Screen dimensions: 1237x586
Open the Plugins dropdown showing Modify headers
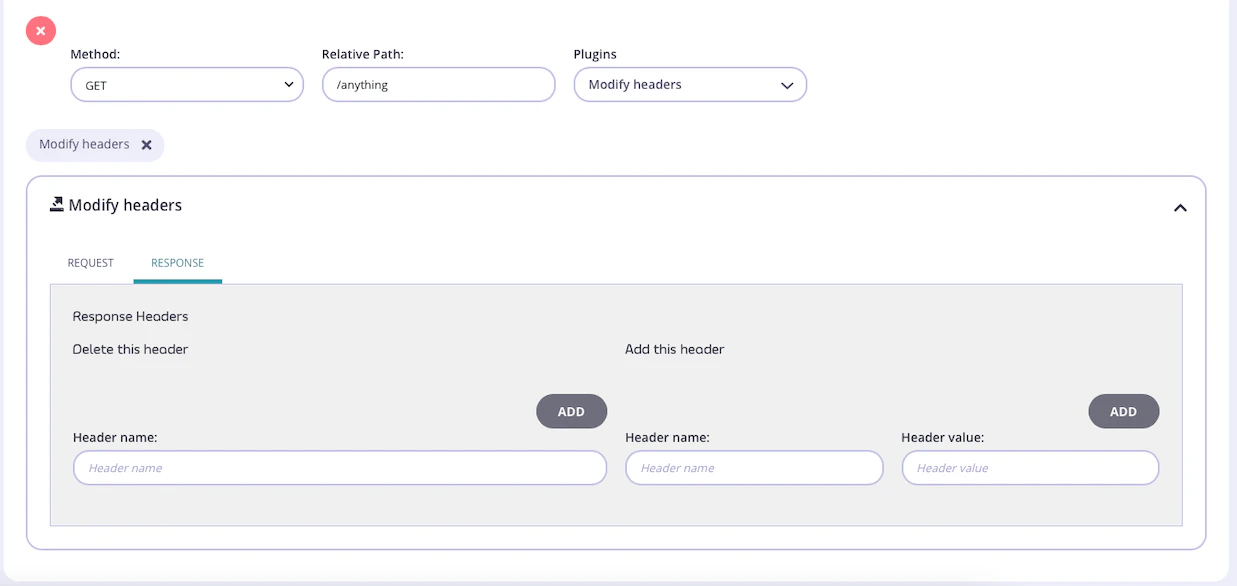coord(690,84)
